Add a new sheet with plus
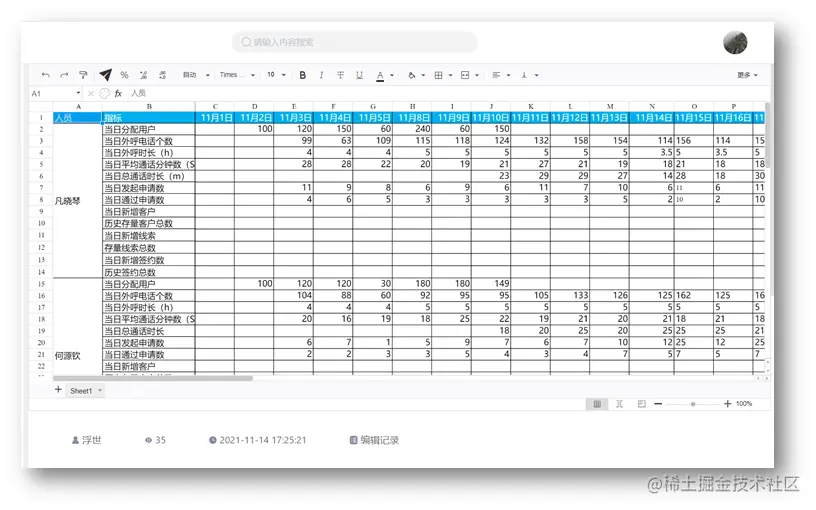 pos(58,390)
